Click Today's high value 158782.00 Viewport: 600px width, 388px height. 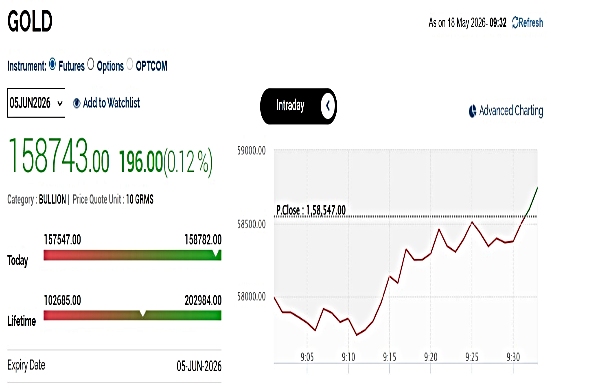(x=203, y=240)
